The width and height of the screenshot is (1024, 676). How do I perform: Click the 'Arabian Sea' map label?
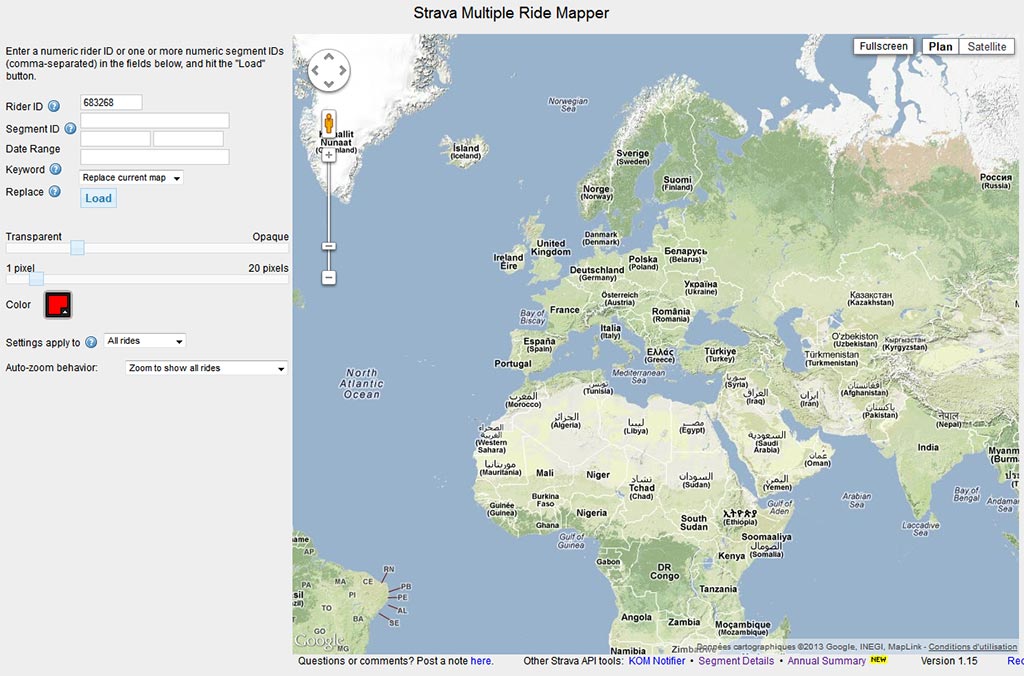(x=857, y=500)
